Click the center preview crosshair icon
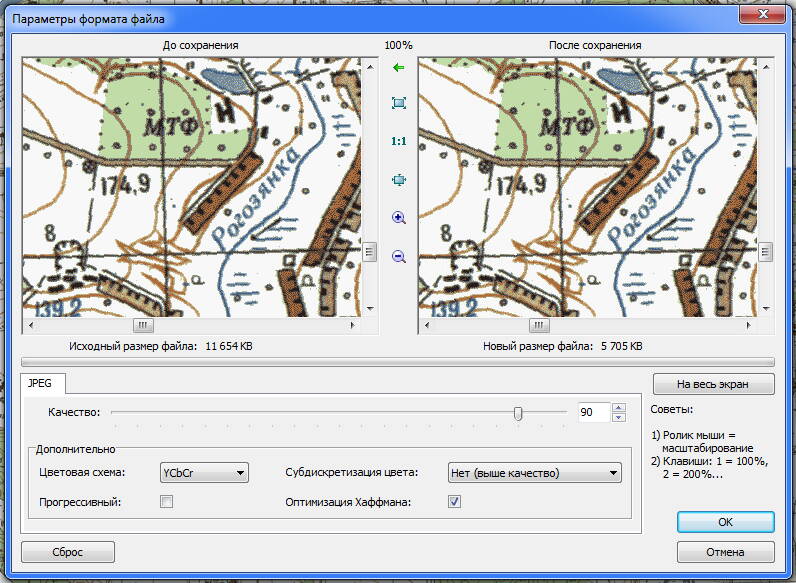 [398, 180]
